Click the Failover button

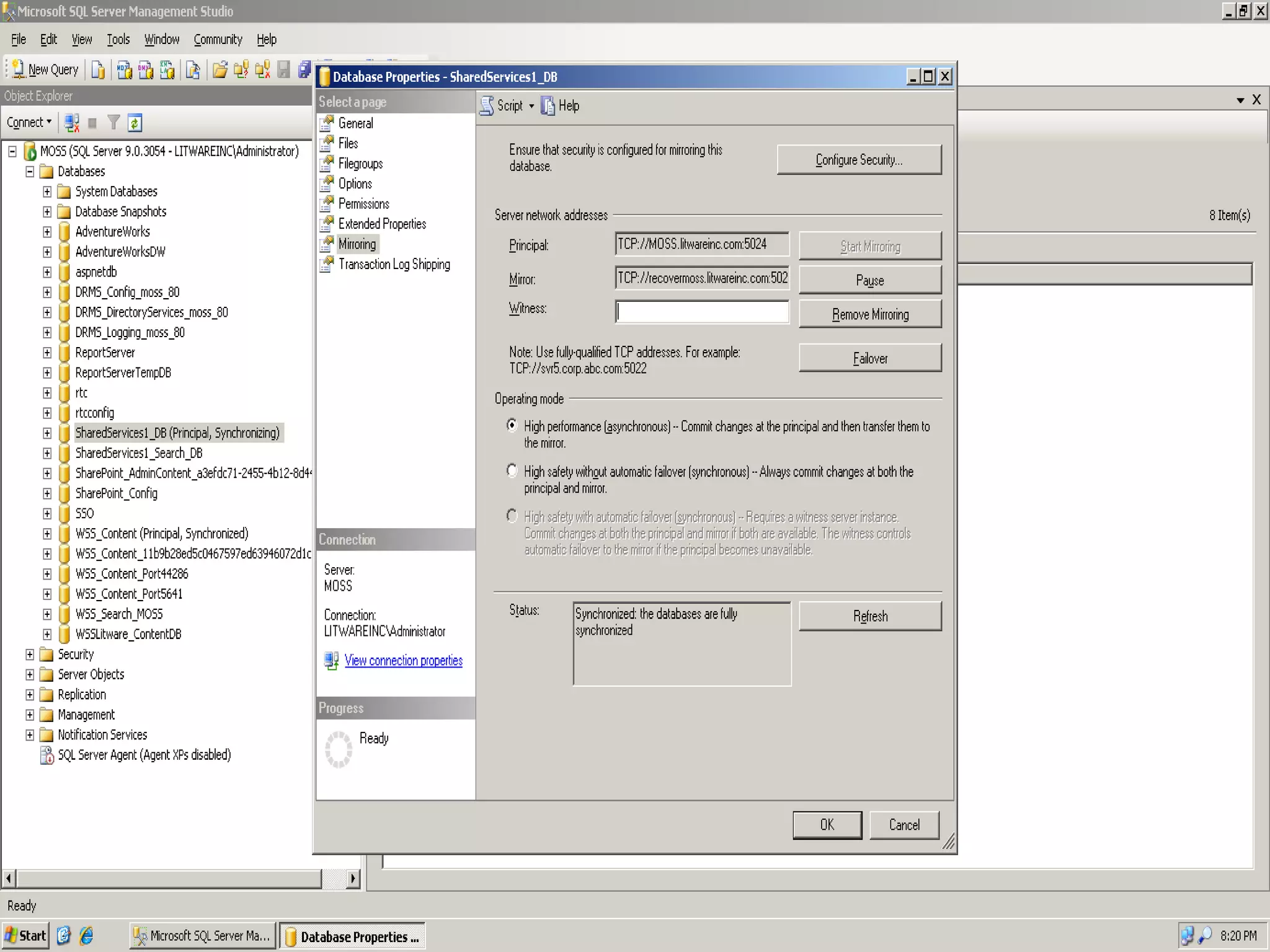pos(869,358)
